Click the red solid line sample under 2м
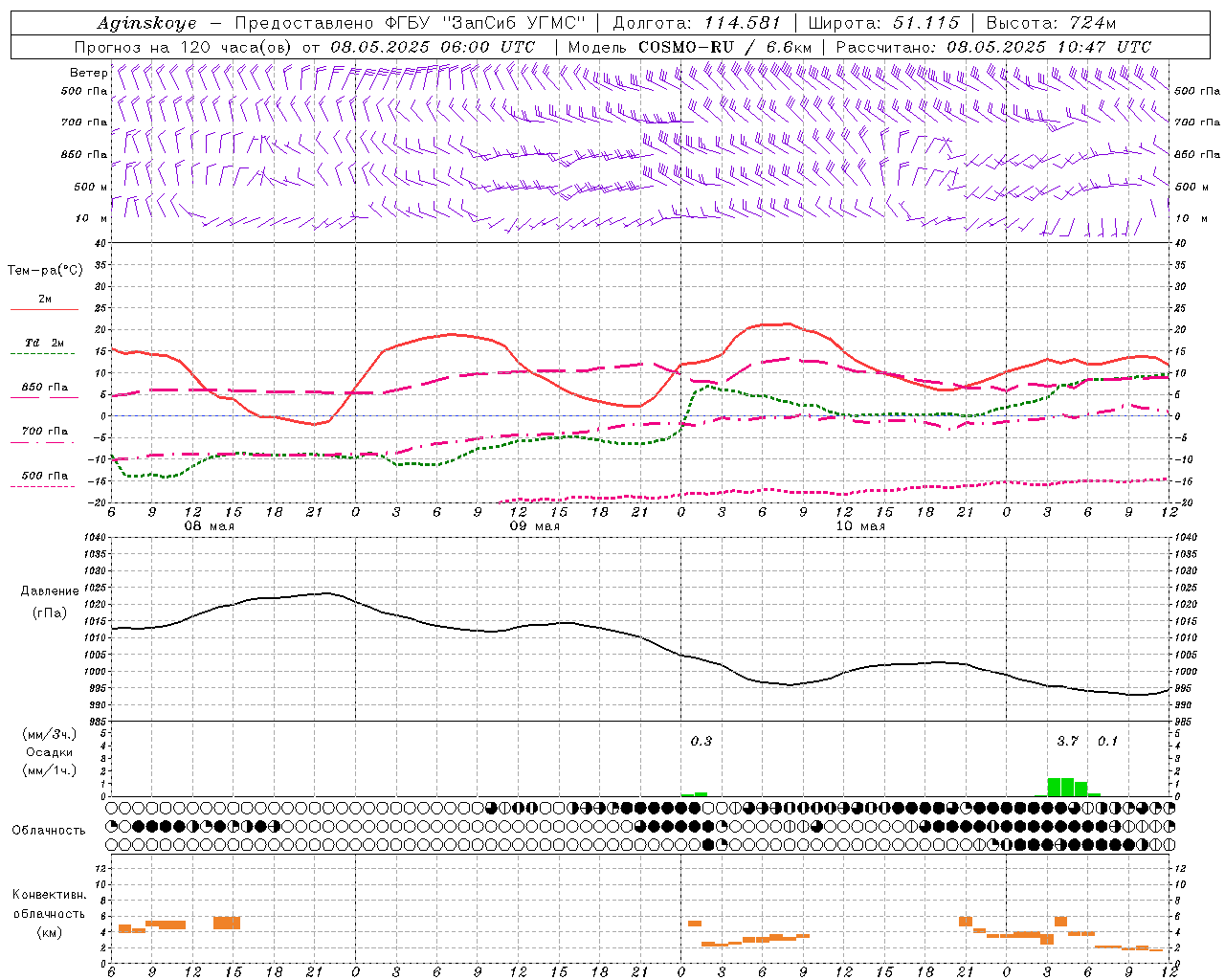This screenshot has width=1225, height=980. [44, 310]
